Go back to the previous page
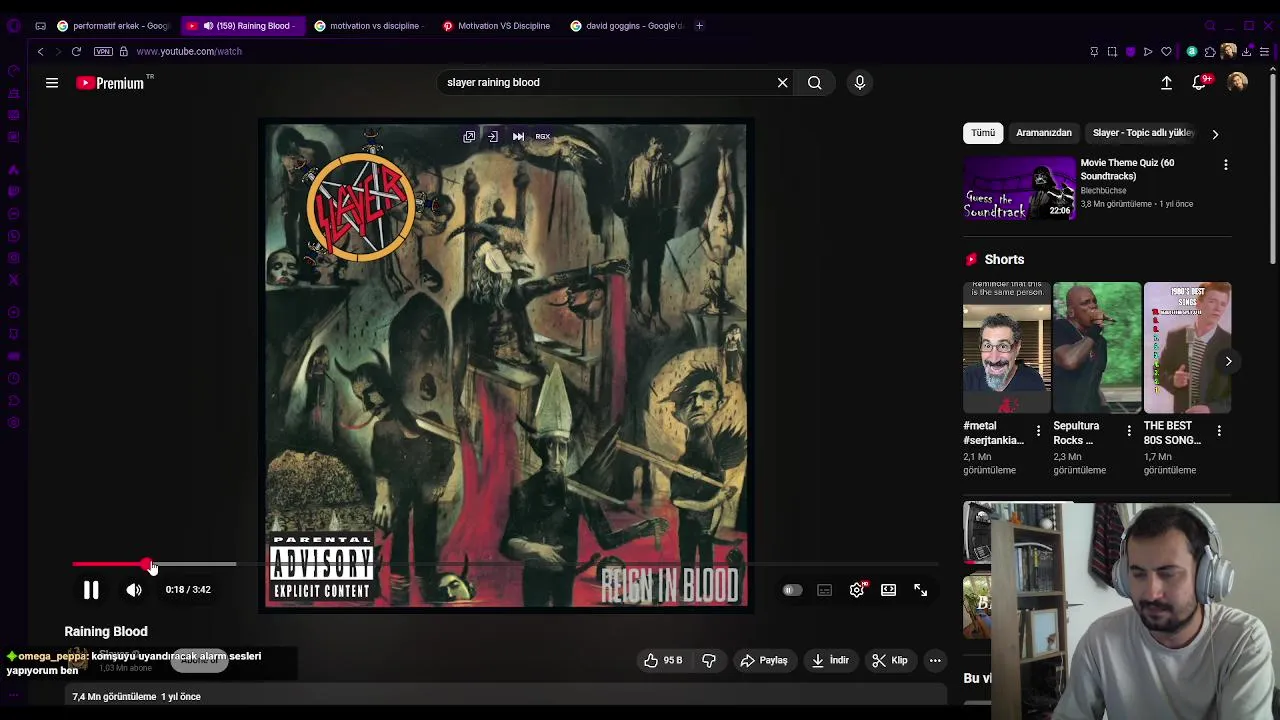Viewport: 1280px width, 720px height. tap(40, 51)
